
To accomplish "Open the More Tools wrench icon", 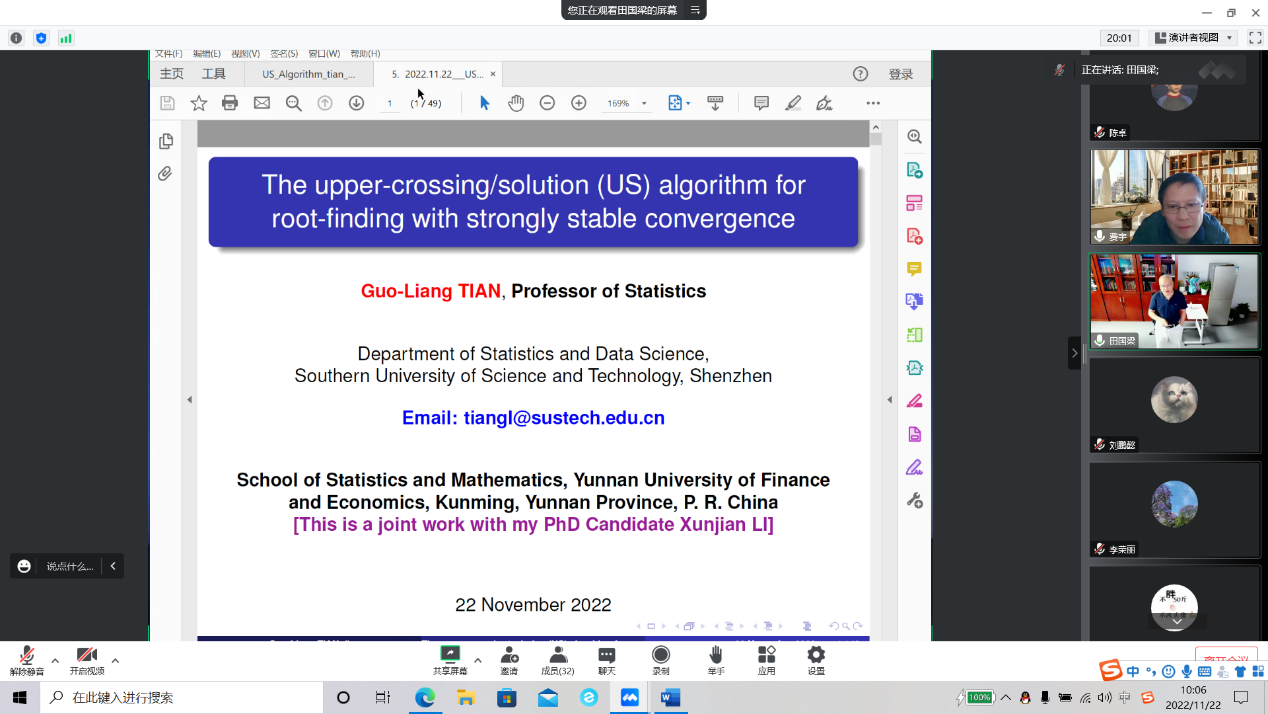I will 914,500.
